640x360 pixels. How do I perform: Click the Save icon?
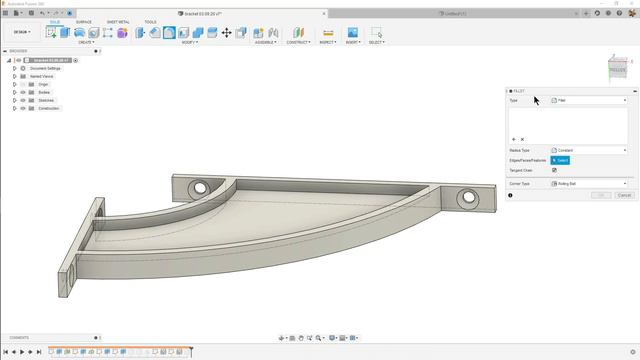[x=31, y=13]
